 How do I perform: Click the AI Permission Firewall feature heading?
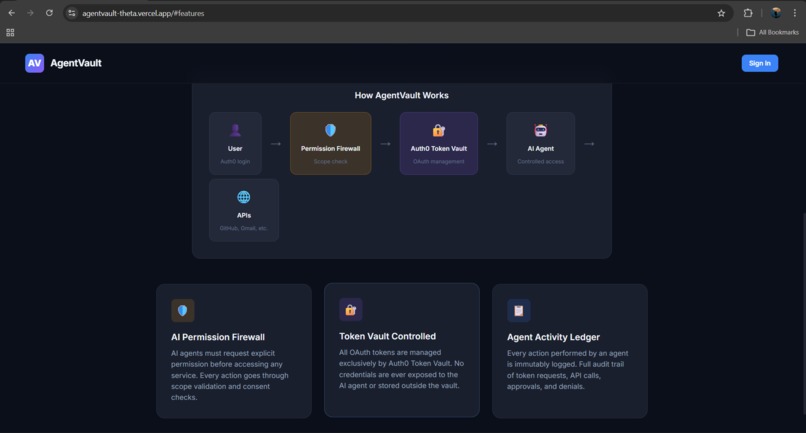coord(218,337)
